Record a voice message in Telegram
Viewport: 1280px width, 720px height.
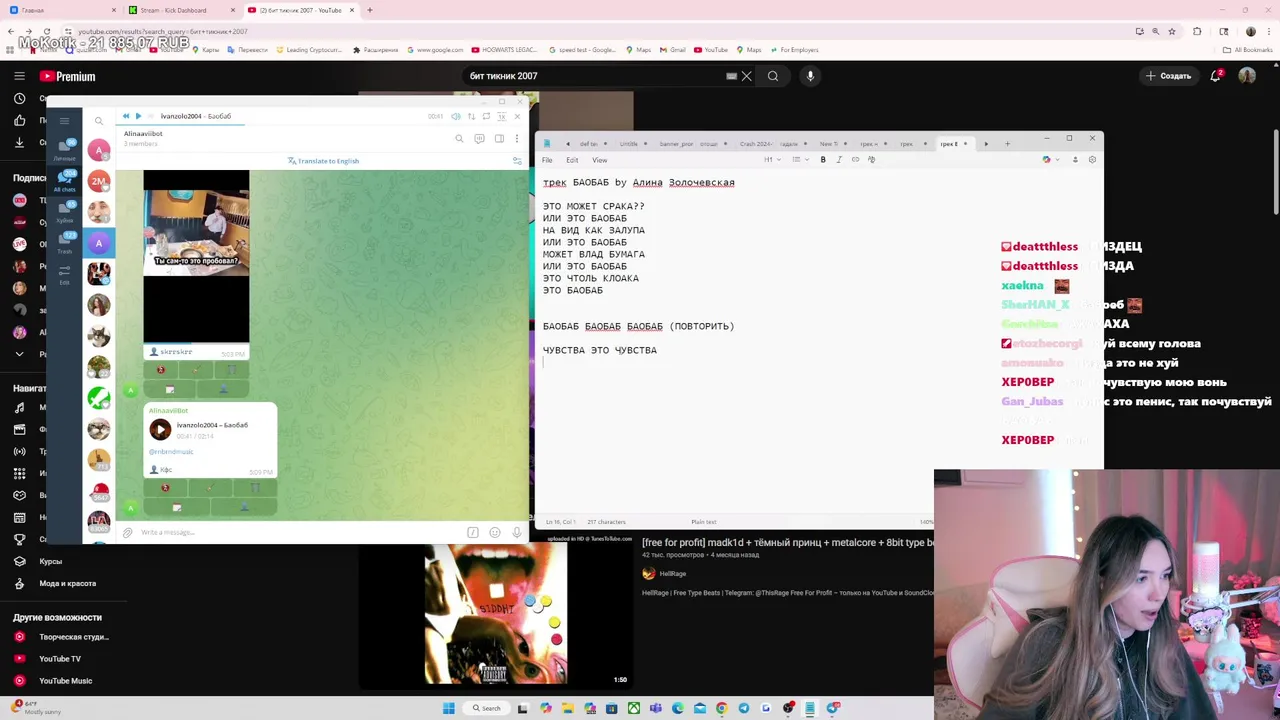pyautogui.click(x=516, y=533)
